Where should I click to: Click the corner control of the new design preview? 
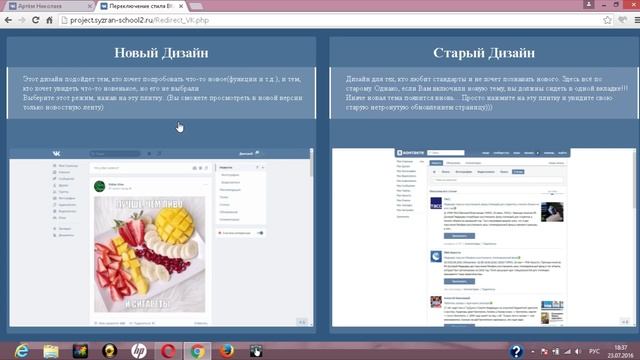[302, 322]
